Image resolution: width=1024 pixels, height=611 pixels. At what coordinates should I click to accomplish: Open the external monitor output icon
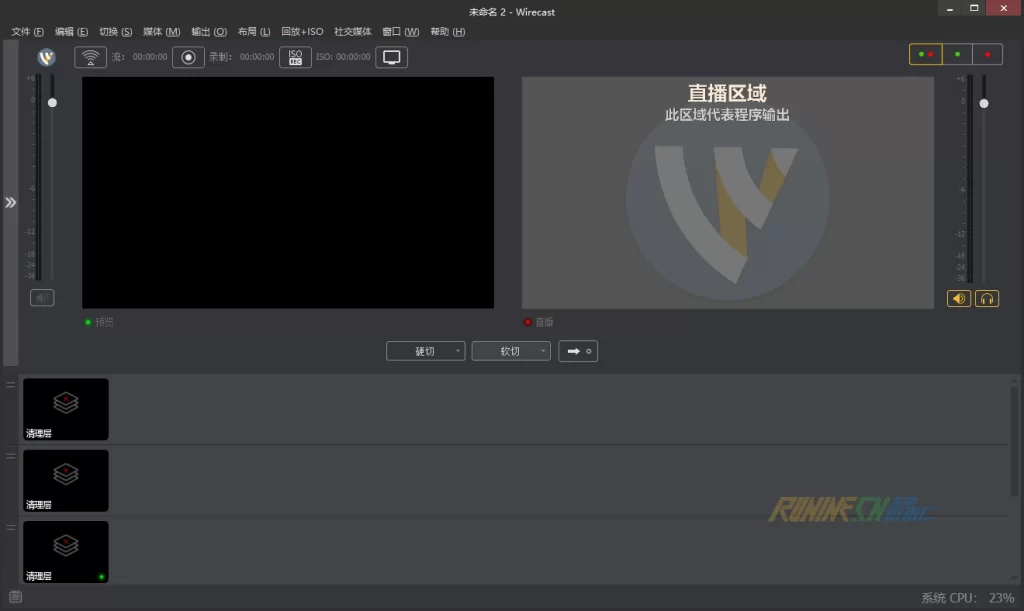(392, 57)
